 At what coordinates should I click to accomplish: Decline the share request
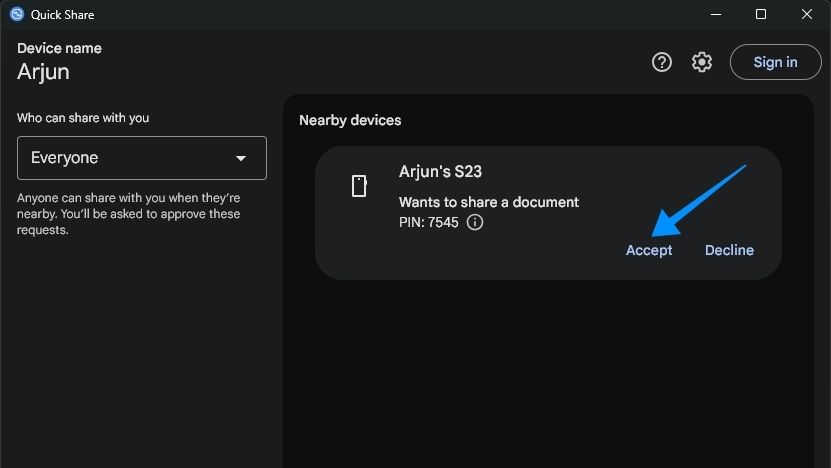click(x=729, y=250)
